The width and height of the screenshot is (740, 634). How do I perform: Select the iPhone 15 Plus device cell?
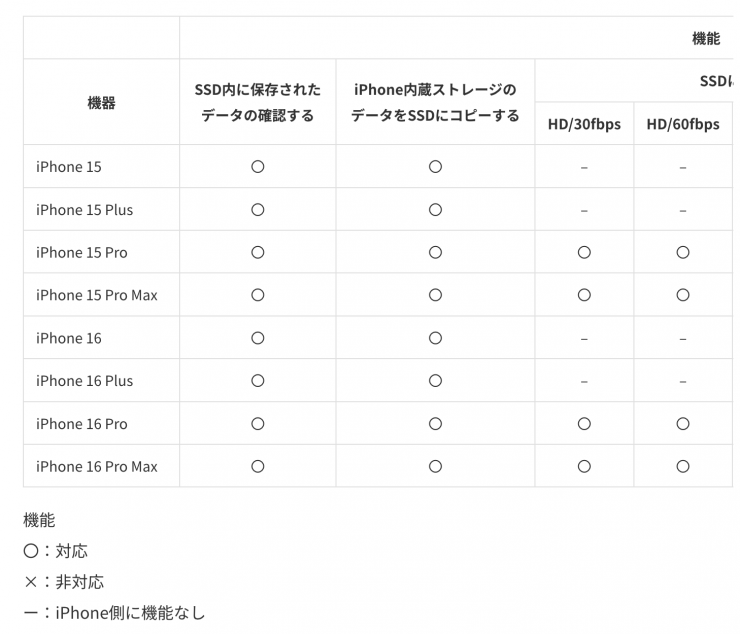(x=84, y=210)
